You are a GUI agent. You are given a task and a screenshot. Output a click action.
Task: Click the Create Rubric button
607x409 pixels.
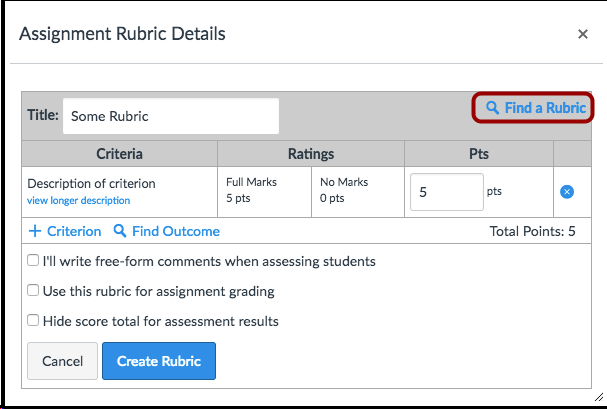coord(159,361)
